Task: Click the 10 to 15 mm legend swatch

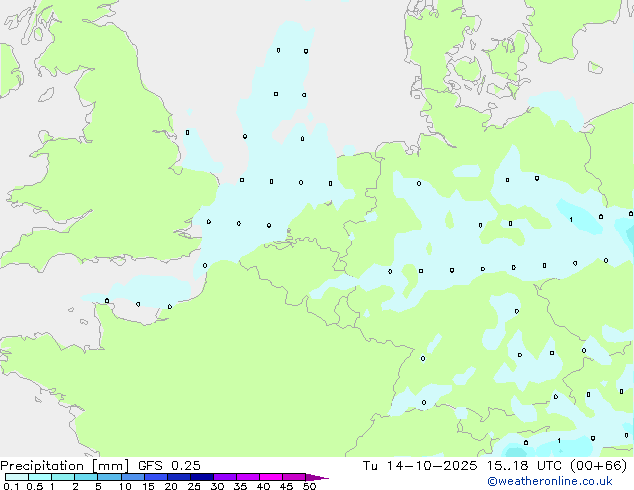Action: [x=133, y=477]
